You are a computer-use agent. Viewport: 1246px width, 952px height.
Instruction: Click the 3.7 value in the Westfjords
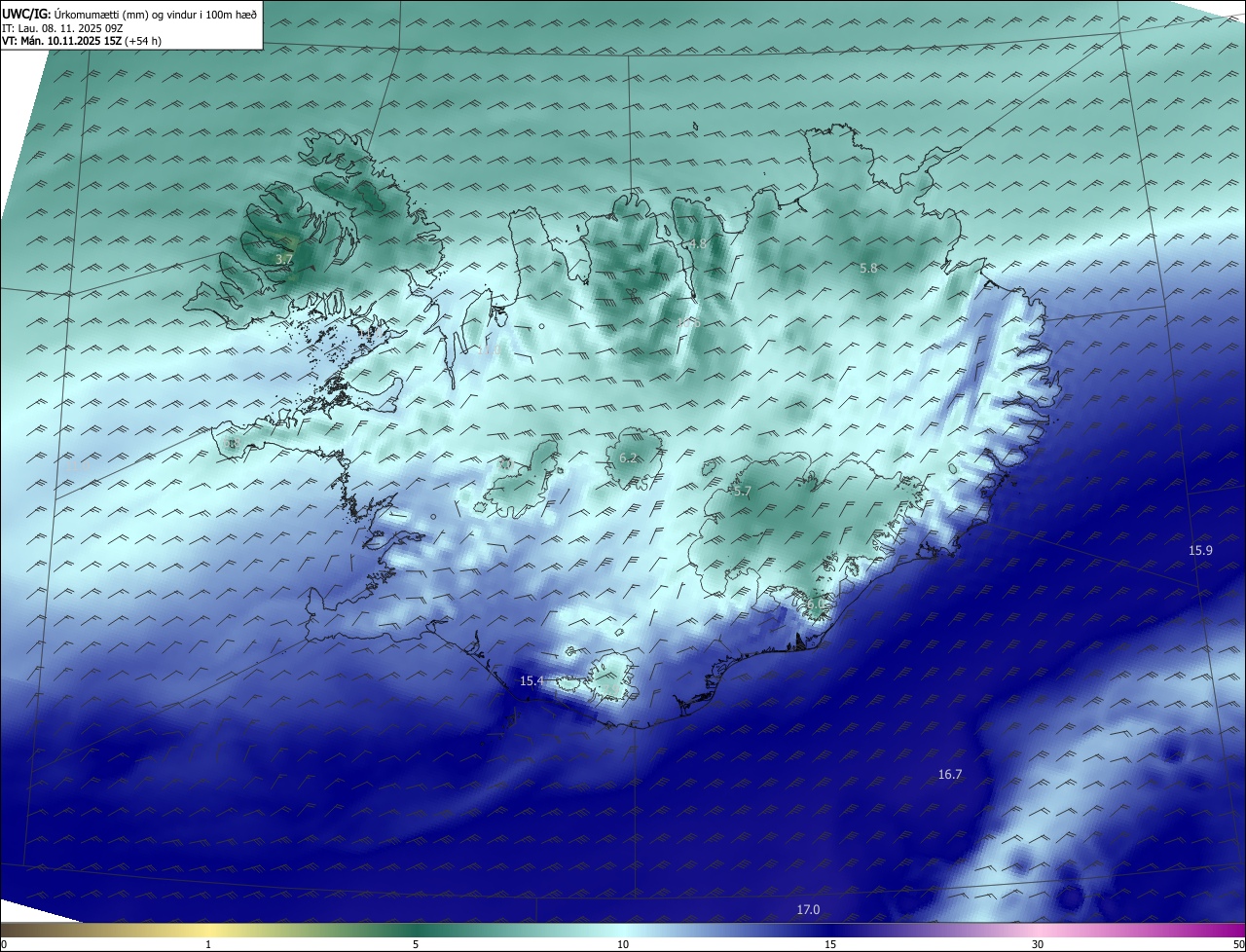click(284, 260)
